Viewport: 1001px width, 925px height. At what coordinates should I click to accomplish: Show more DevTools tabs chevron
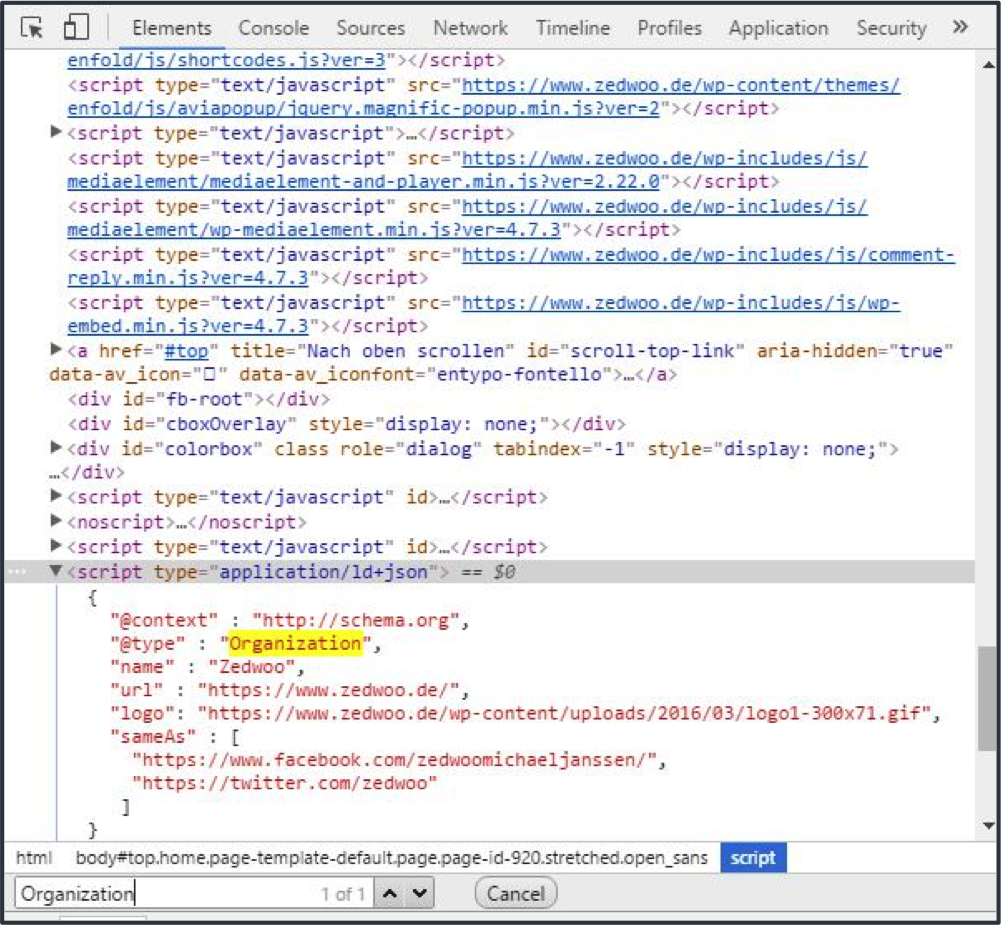960,27
